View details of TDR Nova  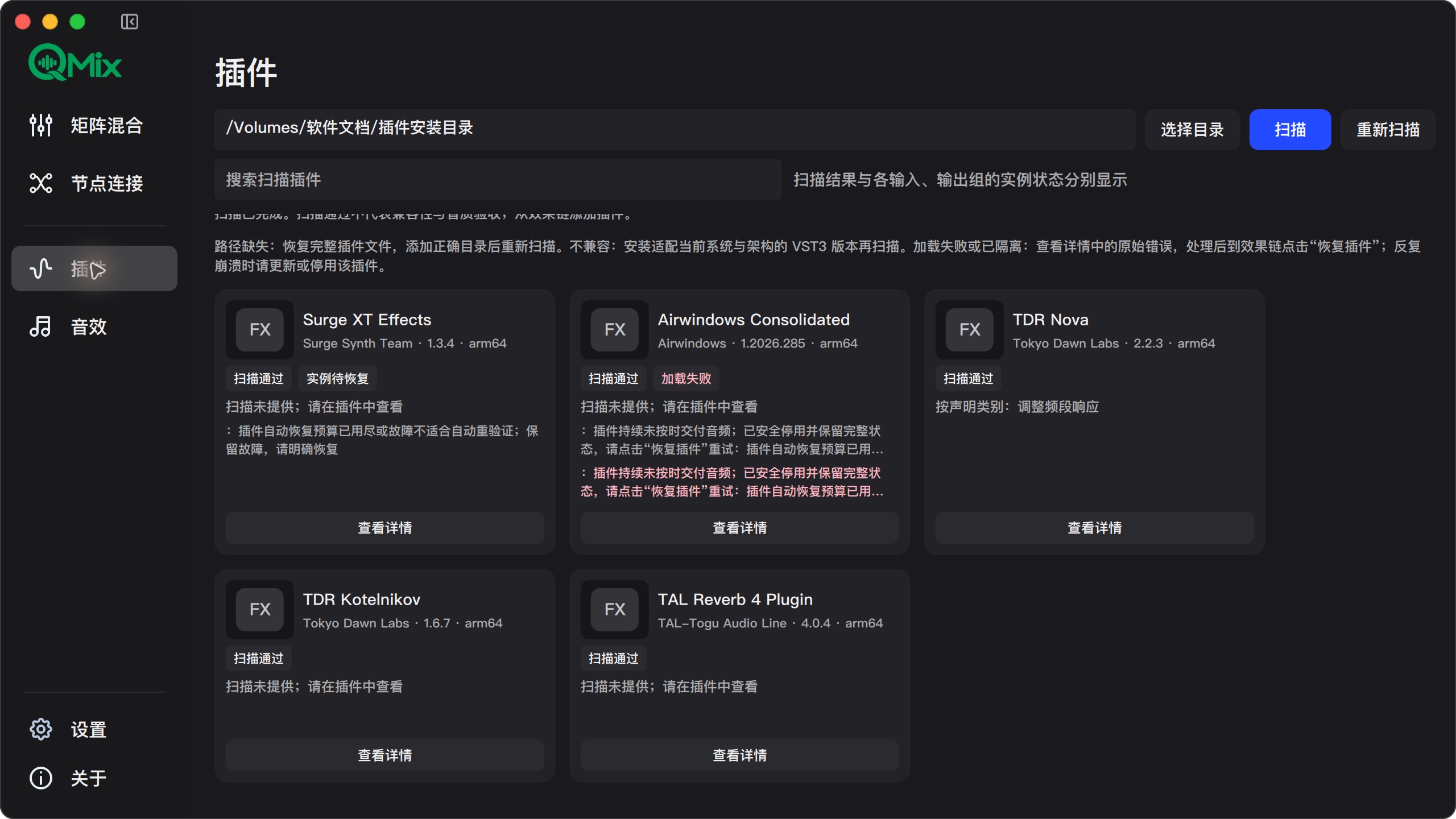(x=1094, y=528)
